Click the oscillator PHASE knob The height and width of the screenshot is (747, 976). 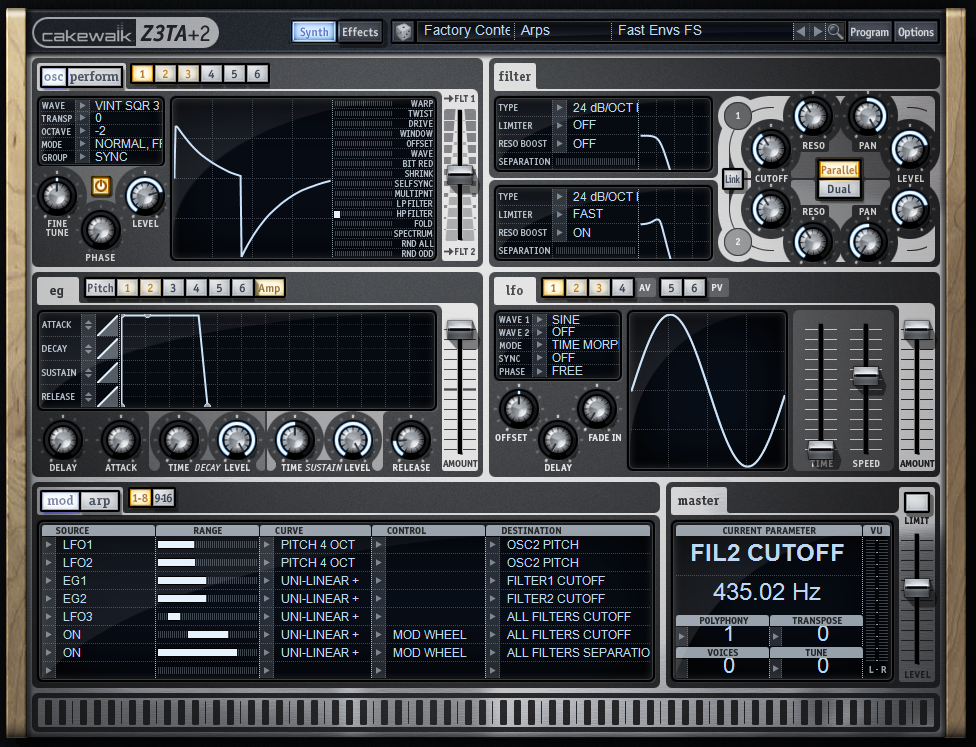tap(100, 230)
